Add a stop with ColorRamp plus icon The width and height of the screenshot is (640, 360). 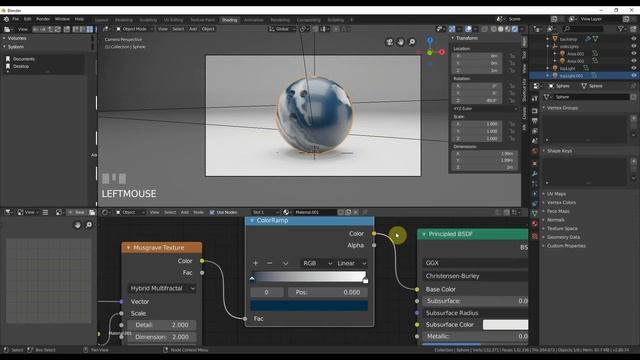coord(256,263)
